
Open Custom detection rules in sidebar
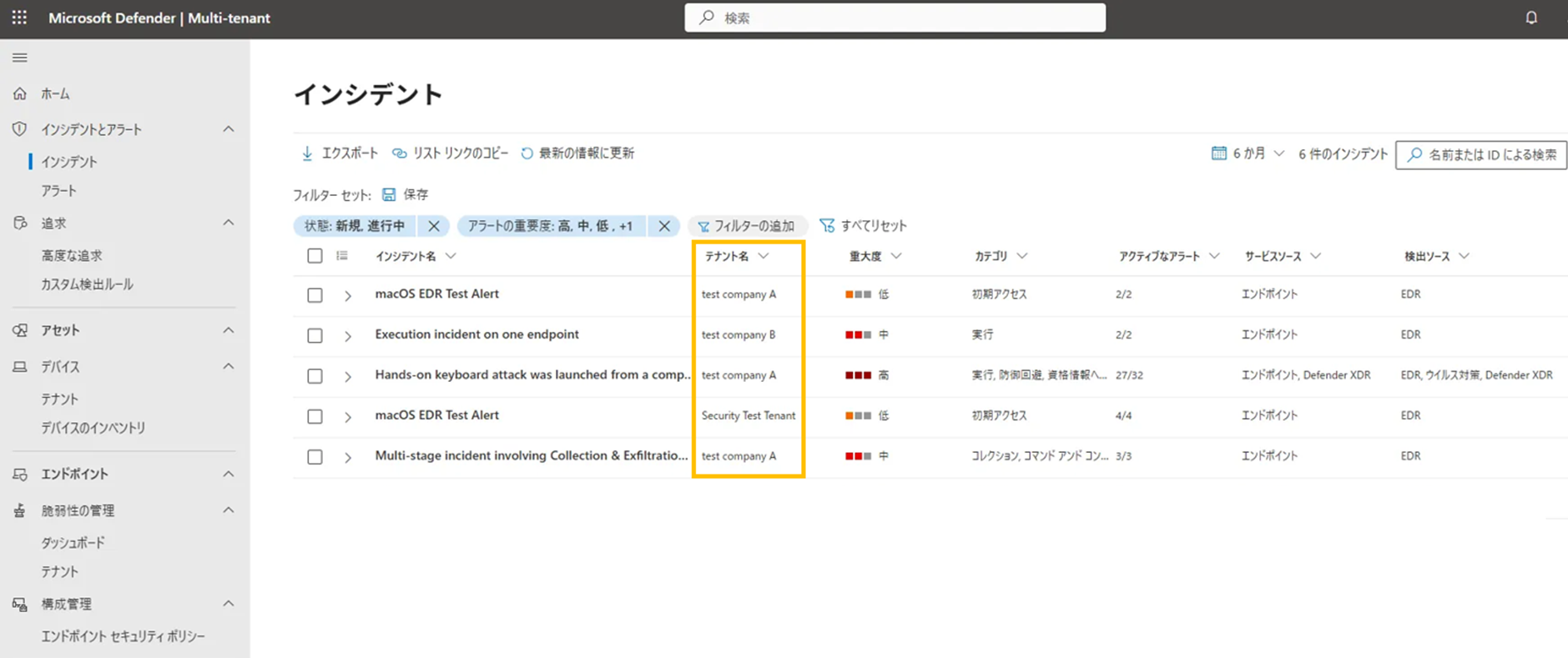click(x=87, y=284)
